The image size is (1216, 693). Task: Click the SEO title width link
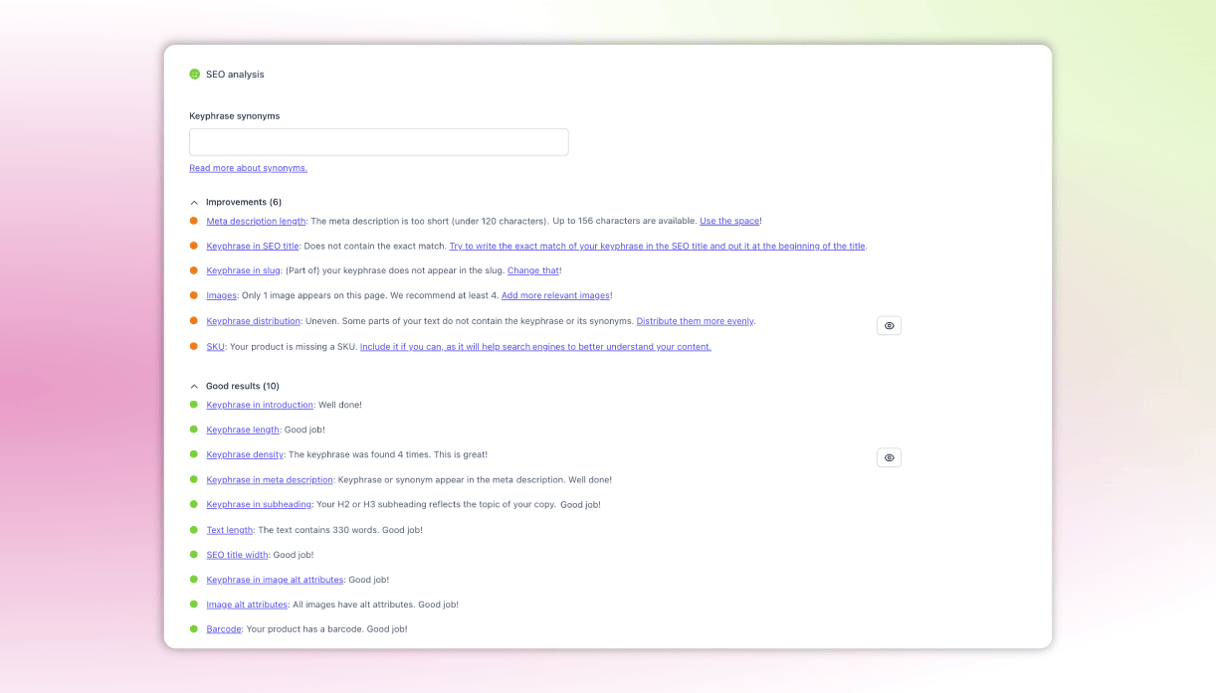[x=237, y=555]
